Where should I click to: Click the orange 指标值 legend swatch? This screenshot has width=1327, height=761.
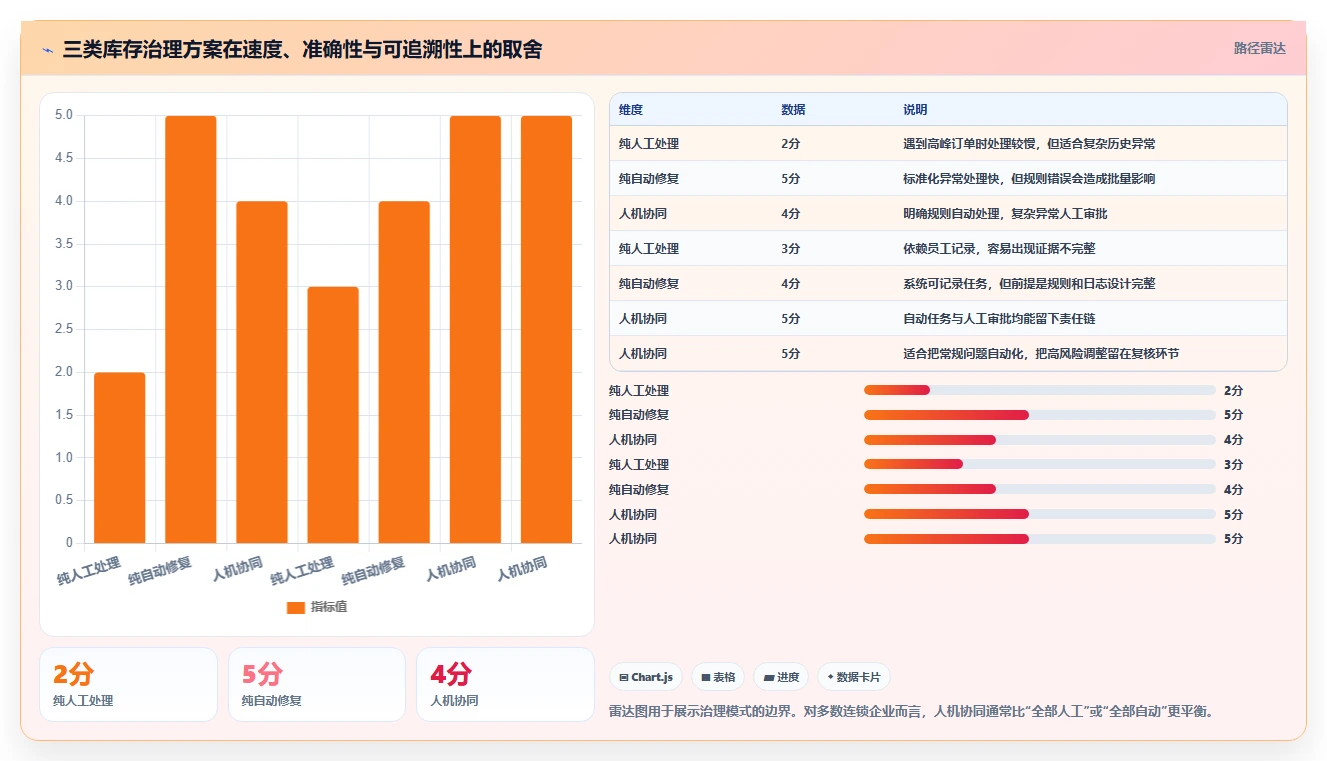(295, 607)
